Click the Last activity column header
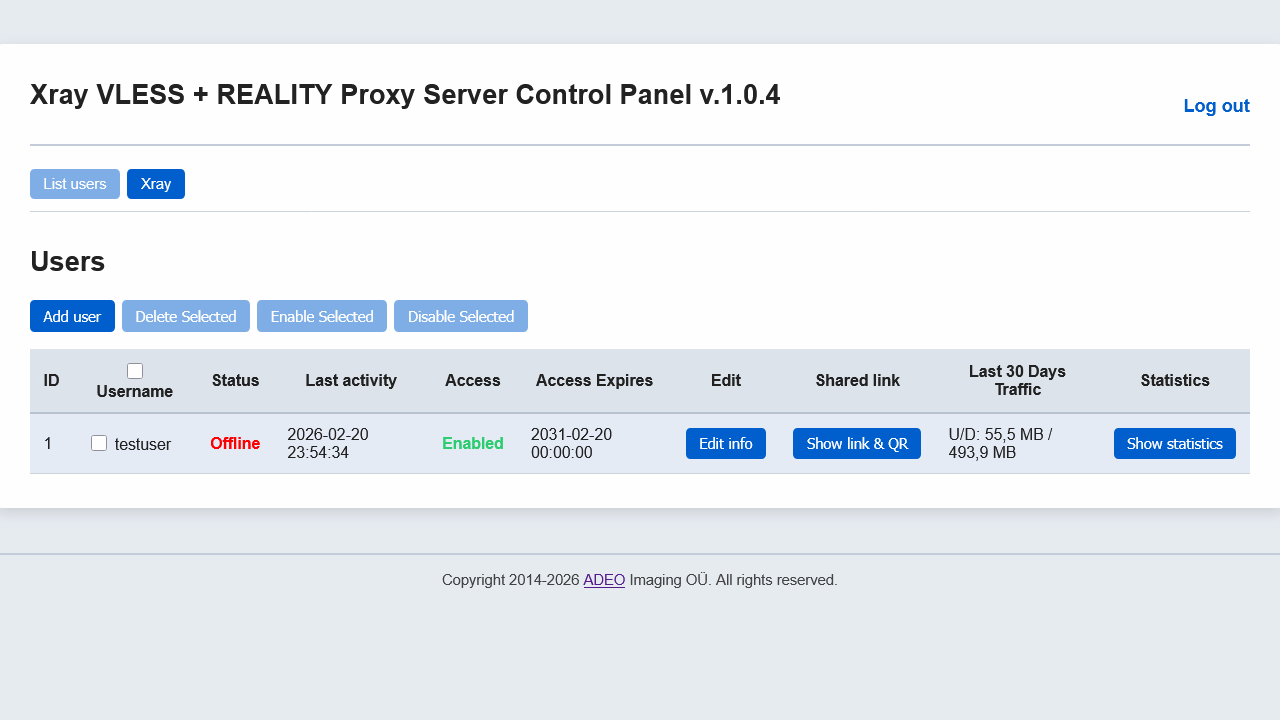Image resolution: width=1280 pixels, height=720 pixels. (x=351, y=380)
